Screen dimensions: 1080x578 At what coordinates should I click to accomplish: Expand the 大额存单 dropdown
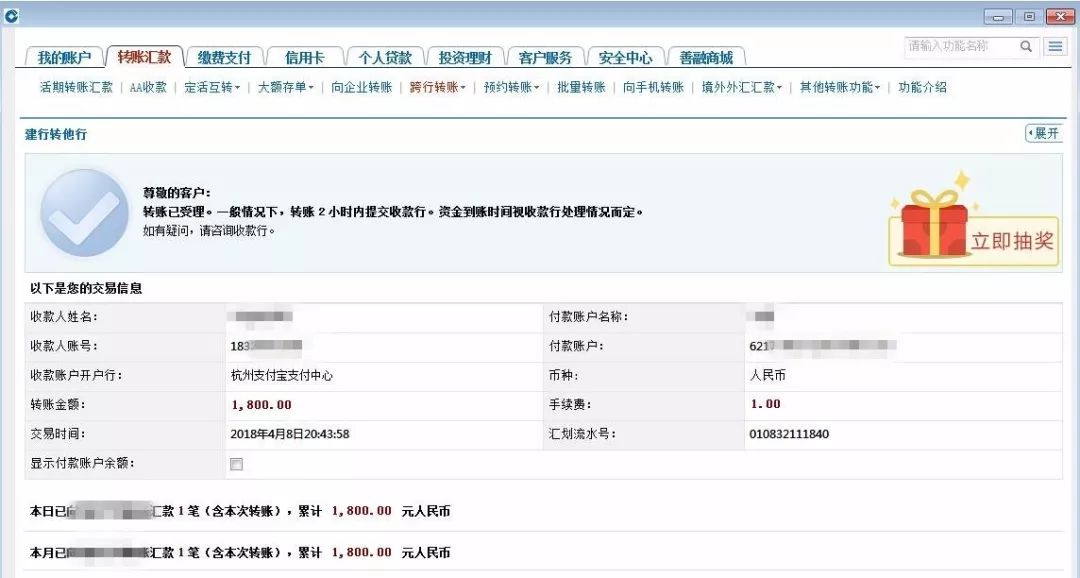point(285,87)
